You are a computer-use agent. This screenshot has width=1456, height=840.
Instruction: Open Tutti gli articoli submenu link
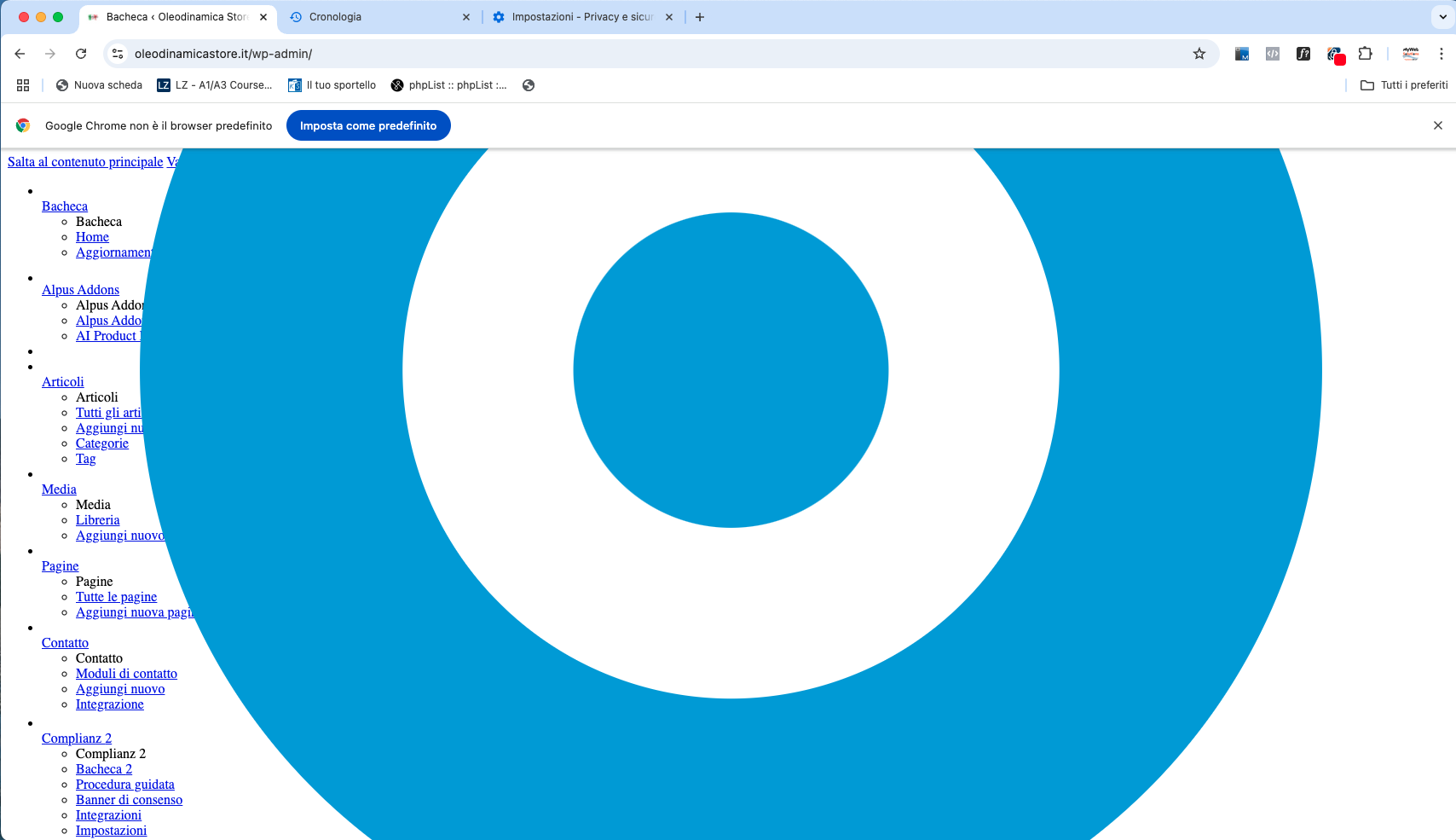coord(108,413)
